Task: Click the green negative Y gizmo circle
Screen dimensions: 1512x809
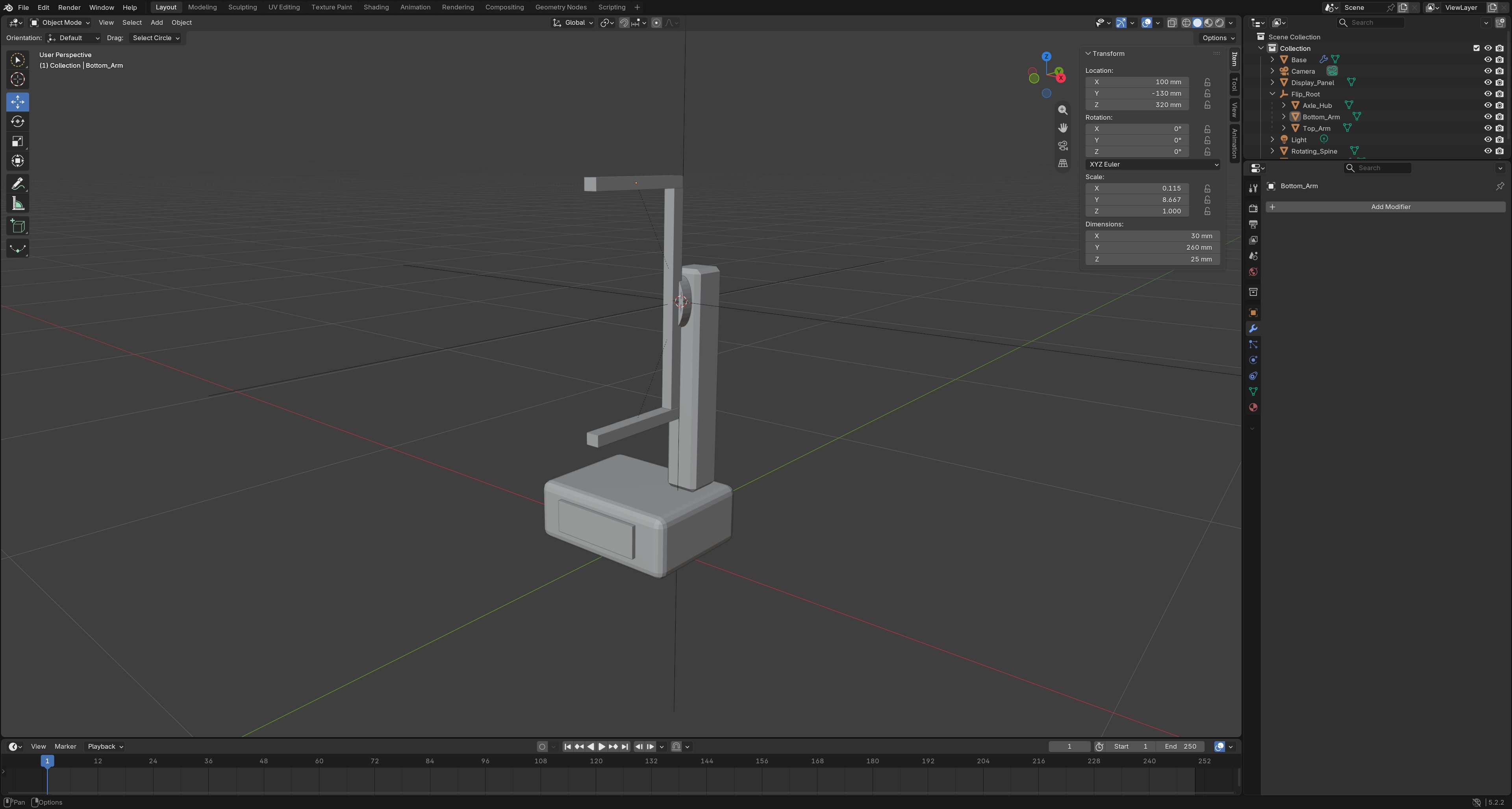Action: coord(1034,78)
